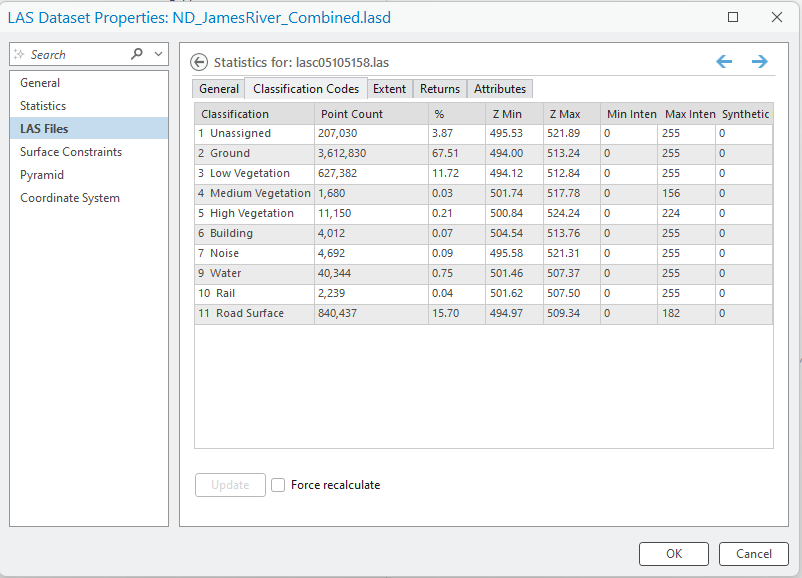The image size is (802, 578).
Task: Select Statistics in the left sidebar
Action: click(43, 106)
